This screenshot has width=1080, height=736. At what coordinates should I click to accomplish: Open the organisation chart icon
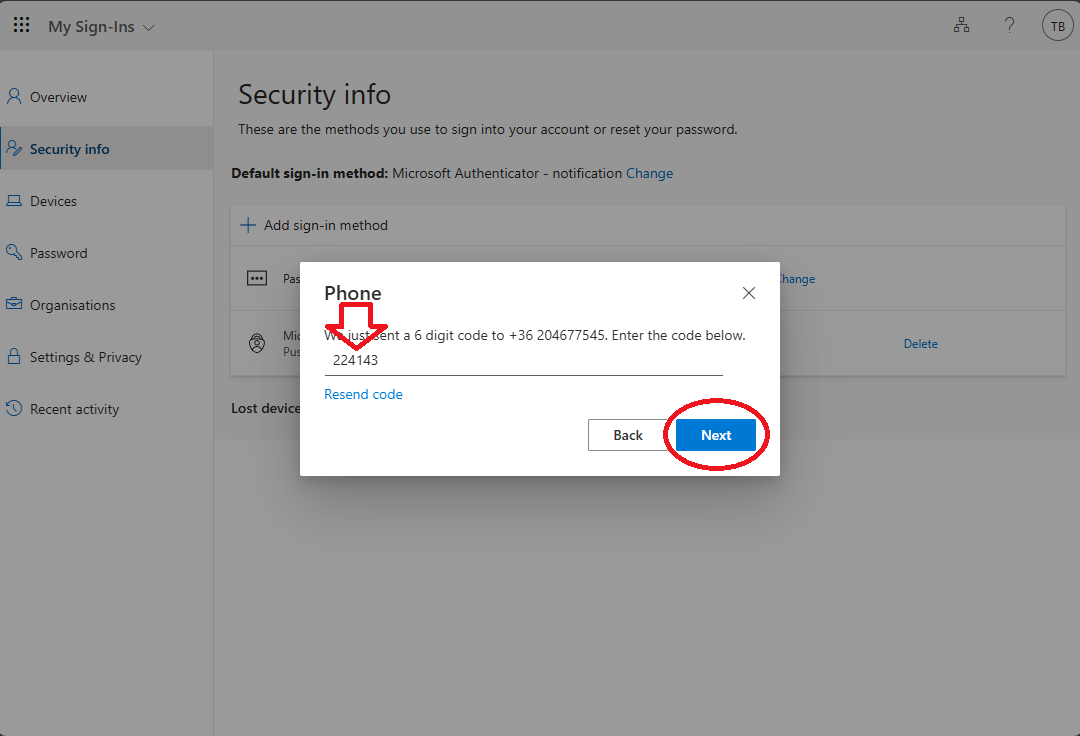(961, 26)
